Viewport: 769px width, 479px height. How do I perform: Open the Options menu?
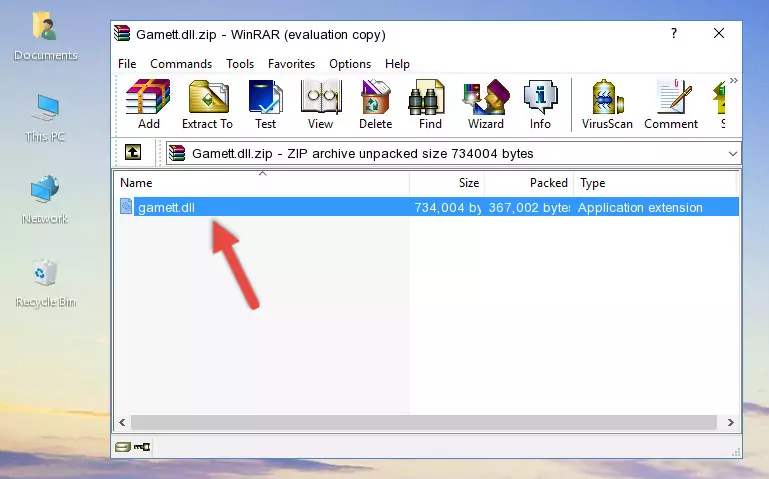point(350,64)
